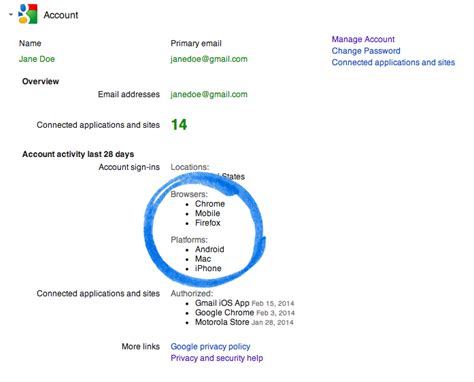Click primary email janedoe@gmail.com under Primary email
The image size is (474, 382).
coord(209,59)
